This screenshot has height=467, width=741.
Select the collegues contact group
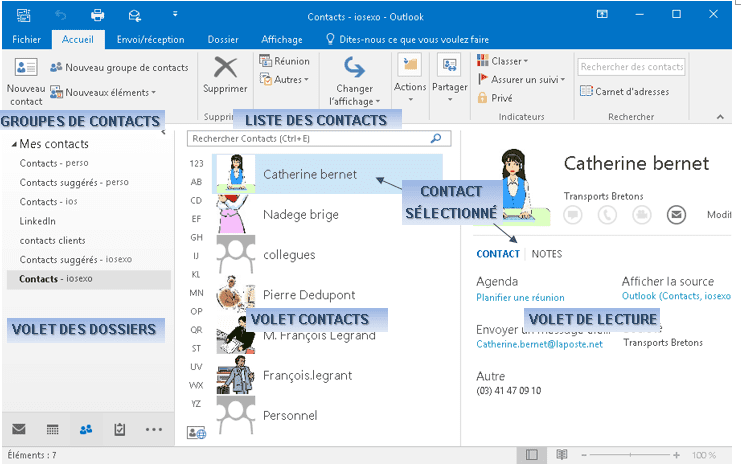pos(327,254)
